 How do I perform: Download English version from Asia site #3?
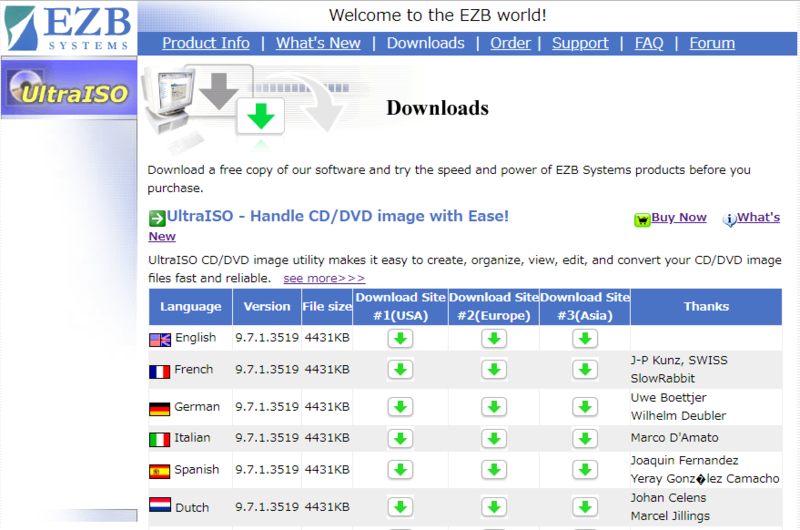pos(585,338)
